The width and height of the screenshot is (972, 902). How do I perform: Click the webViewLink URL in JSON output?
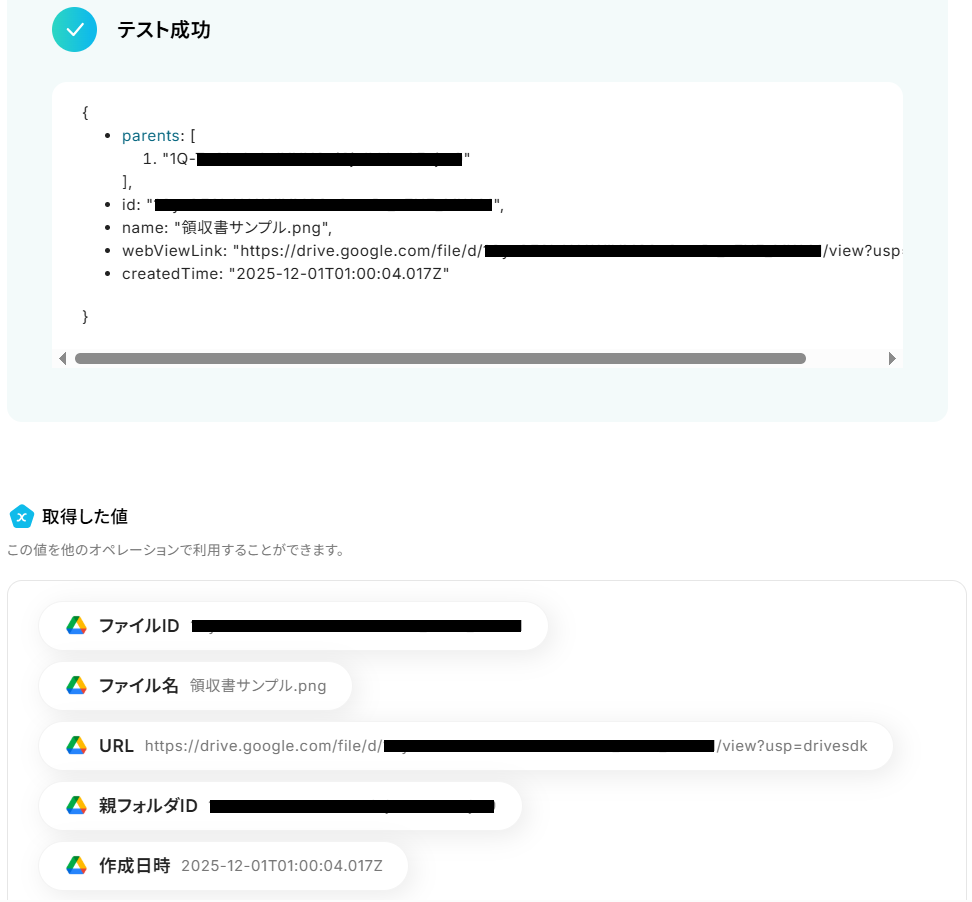click(x=567, y=251)
